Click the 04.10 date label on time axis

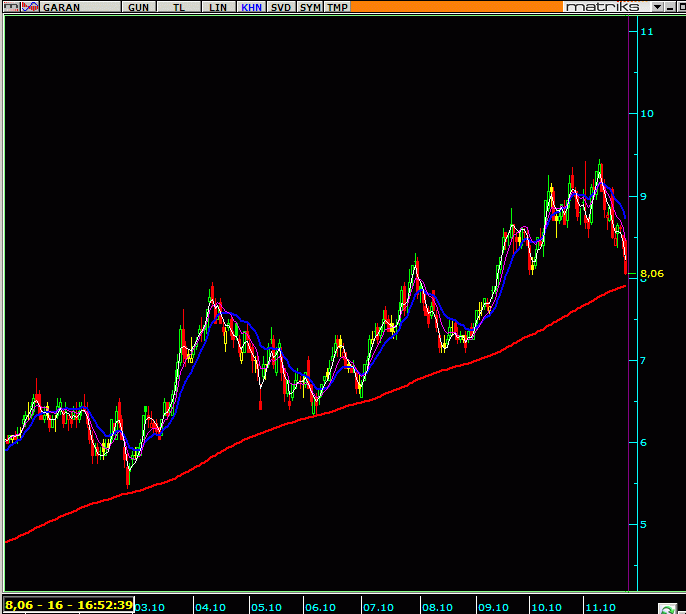[x=210, y=607]
